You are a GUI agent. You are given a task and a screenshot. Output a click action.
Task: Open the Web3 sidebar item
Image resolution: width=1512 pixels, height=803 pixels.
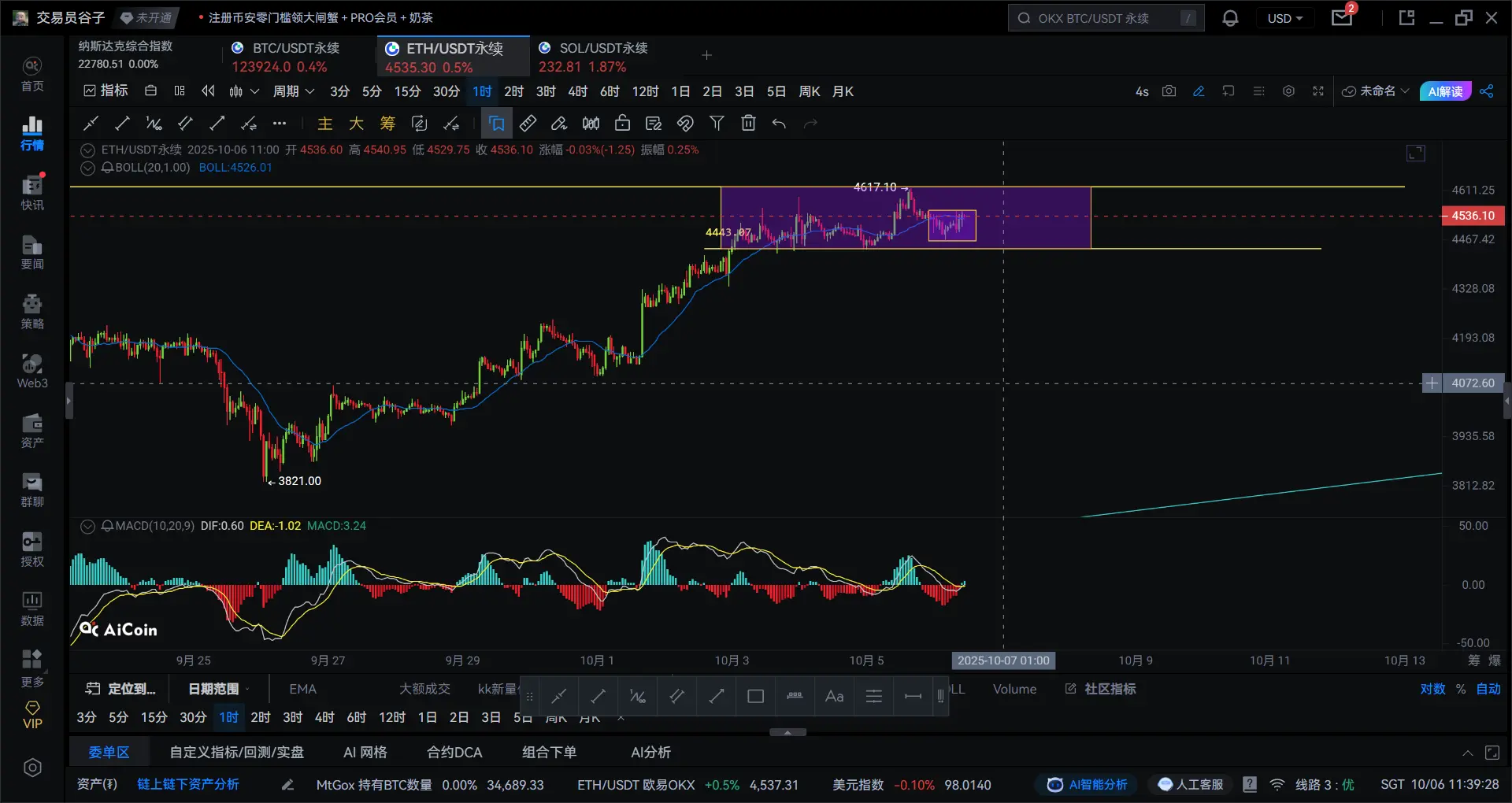coord(32,372)
